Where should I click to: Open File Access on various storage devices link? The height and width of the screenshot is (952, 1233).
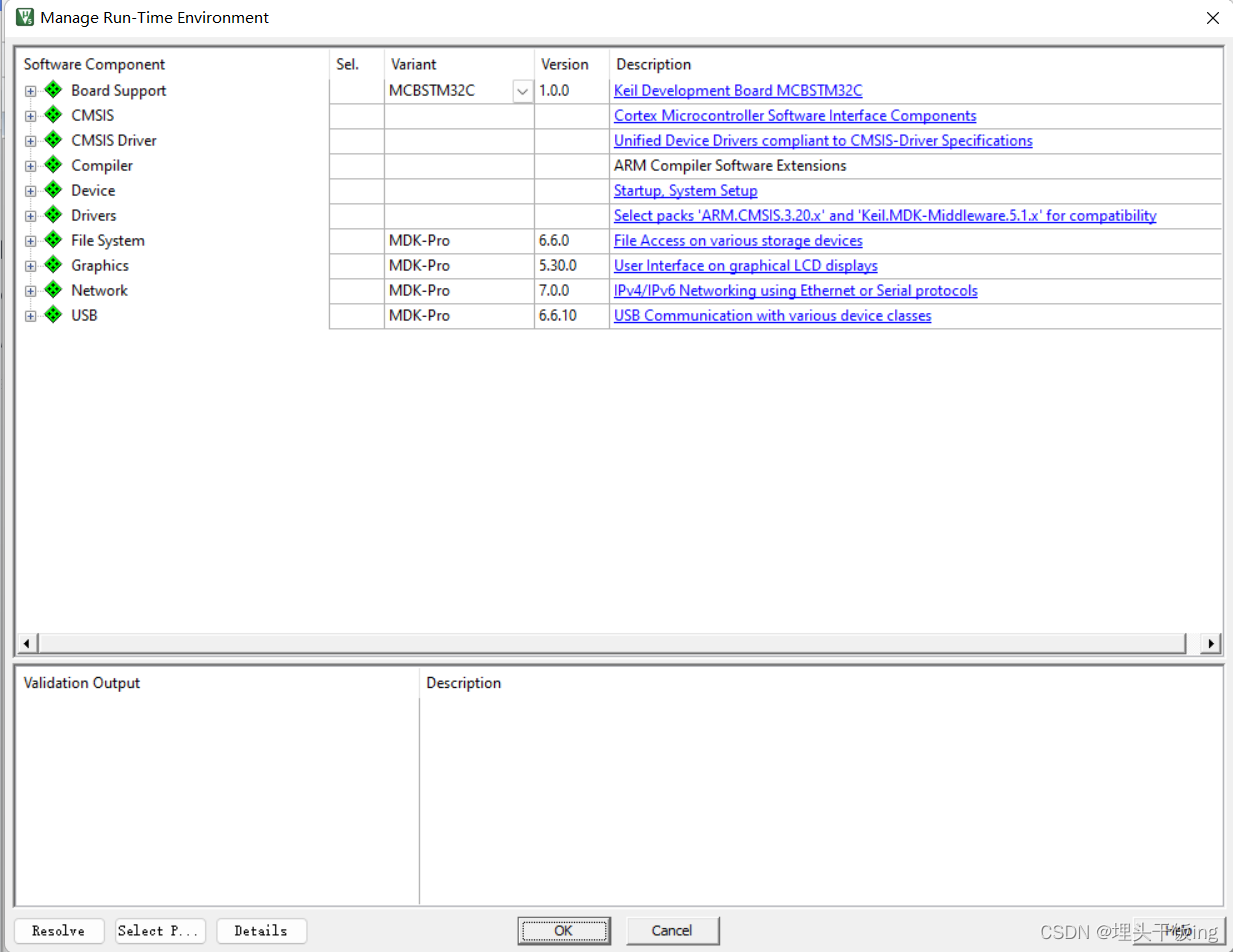[738, 240]
